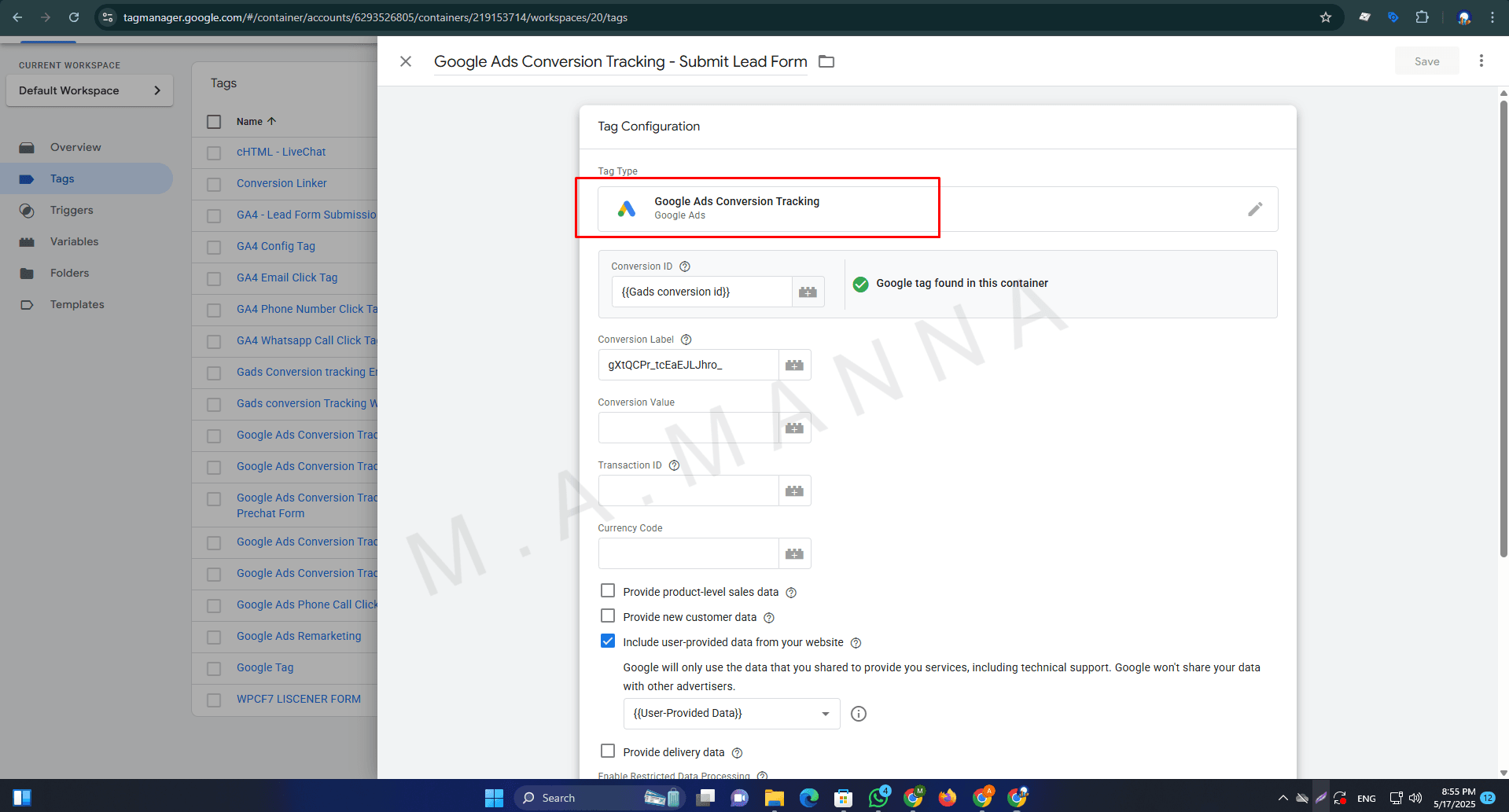
Task: Open Variables in the left sidebar
Action: coord(74,241)
